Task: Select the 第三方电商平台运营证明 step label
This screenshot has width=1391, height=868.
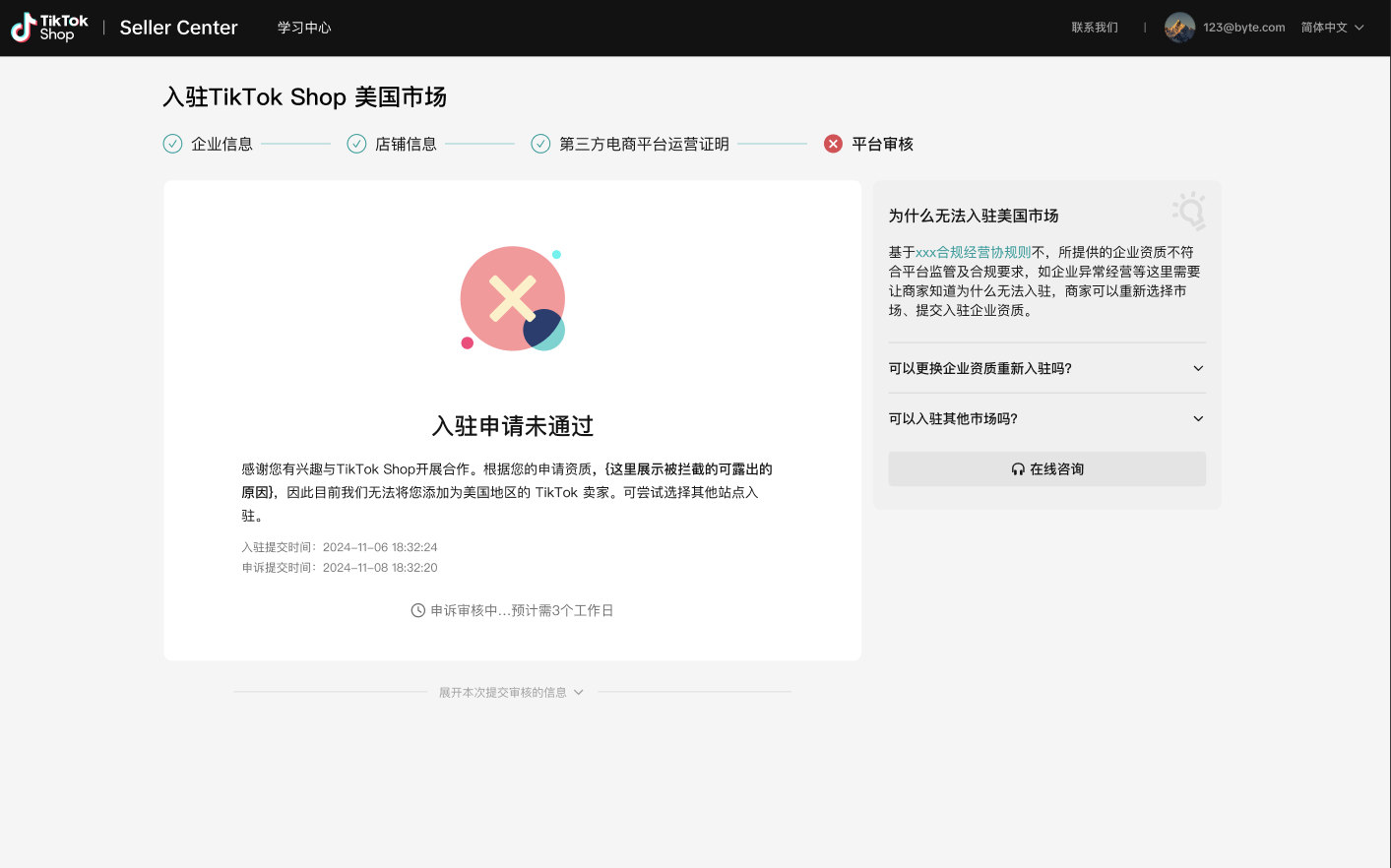Action: click(x=644, y=144)
